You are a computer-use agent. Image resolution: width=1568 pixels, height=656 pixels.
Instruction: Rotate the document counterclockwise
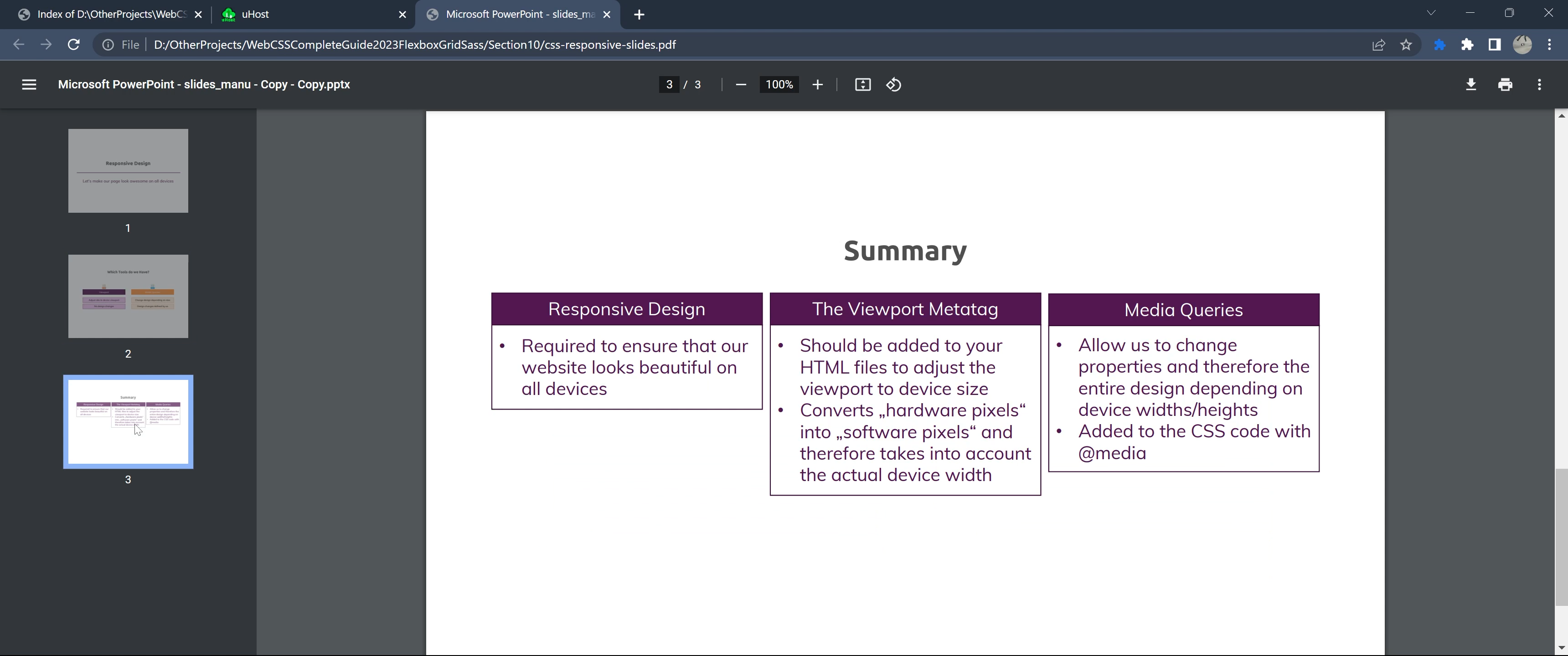893,85
